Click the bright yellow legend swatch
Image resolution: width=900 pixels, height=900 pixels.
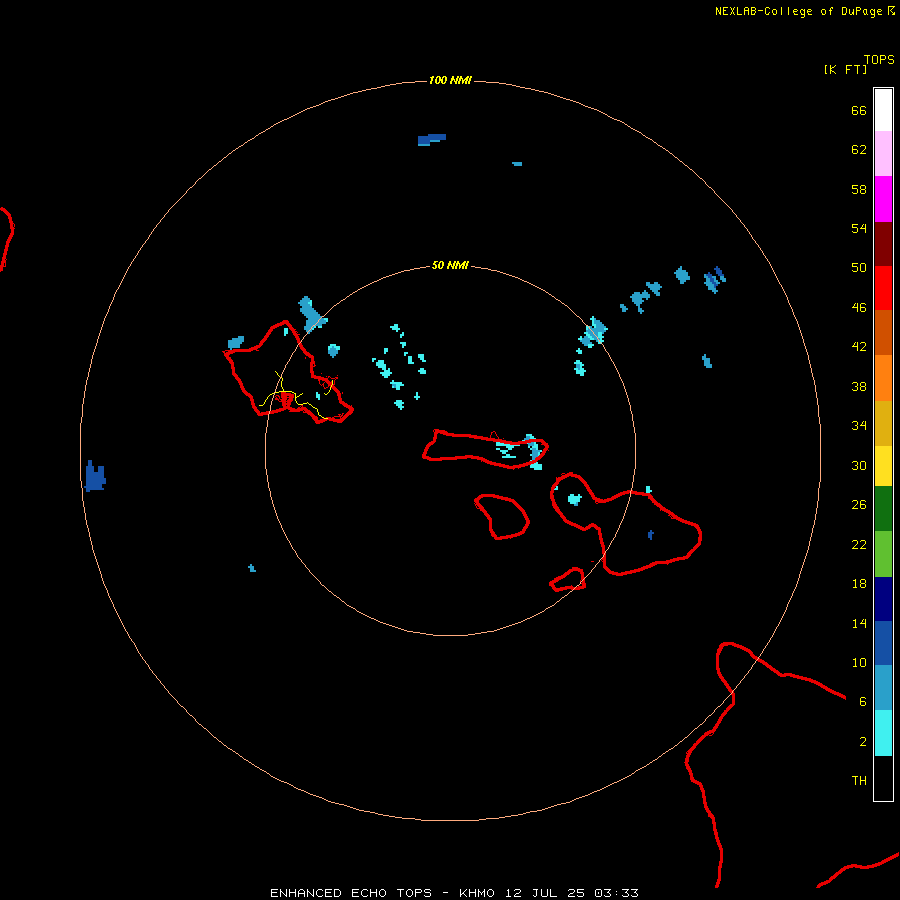tap(883, 466)
